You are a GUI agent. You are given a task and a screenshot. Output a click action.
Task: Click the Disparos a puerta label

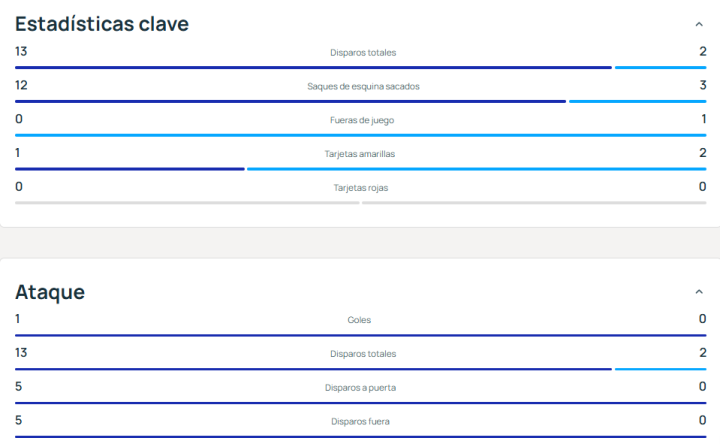click(x=362, y=388)
